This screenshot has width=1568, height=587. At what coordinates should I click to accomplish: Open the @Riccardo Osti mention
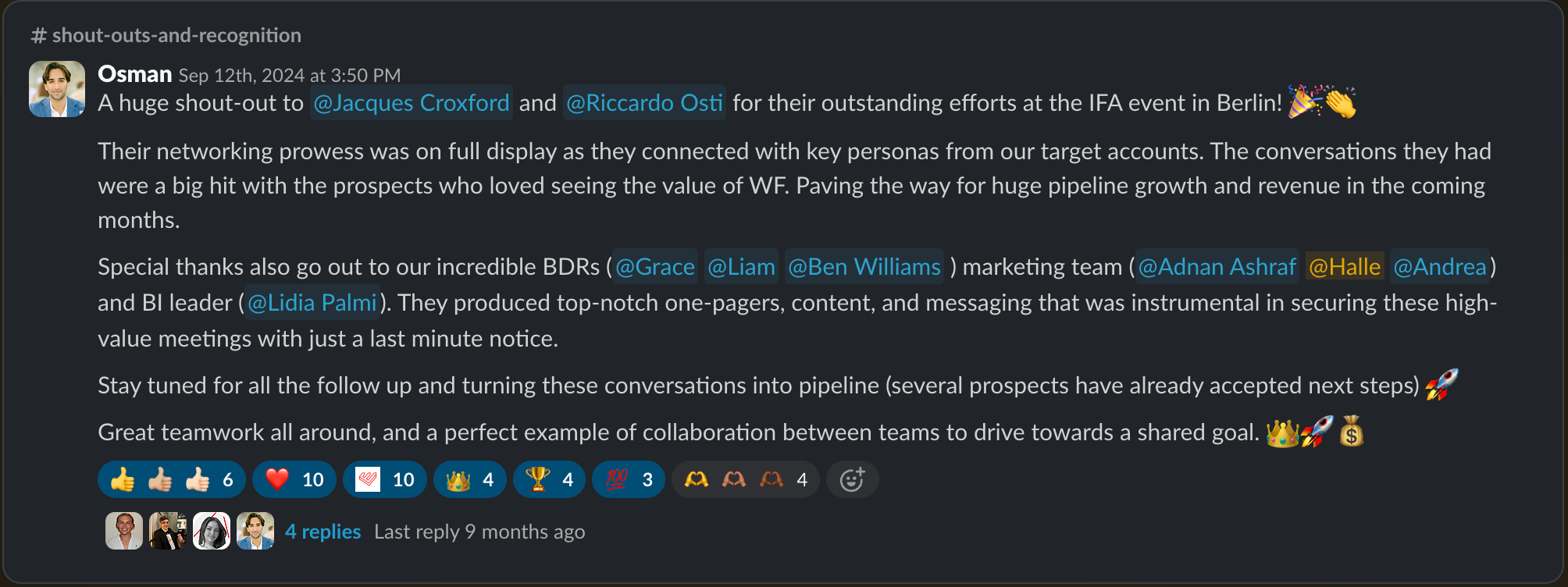(644, 103)
